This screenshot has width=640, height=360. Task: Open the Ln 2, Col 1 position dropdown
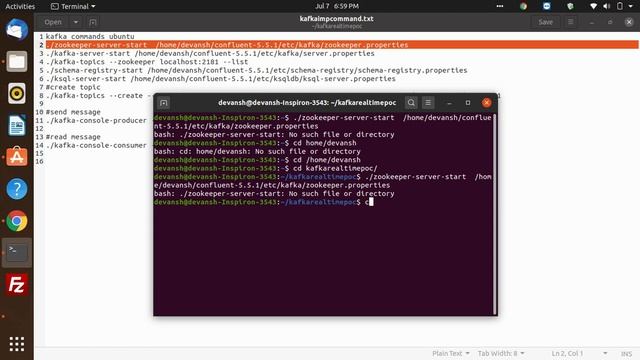(579, 353)
